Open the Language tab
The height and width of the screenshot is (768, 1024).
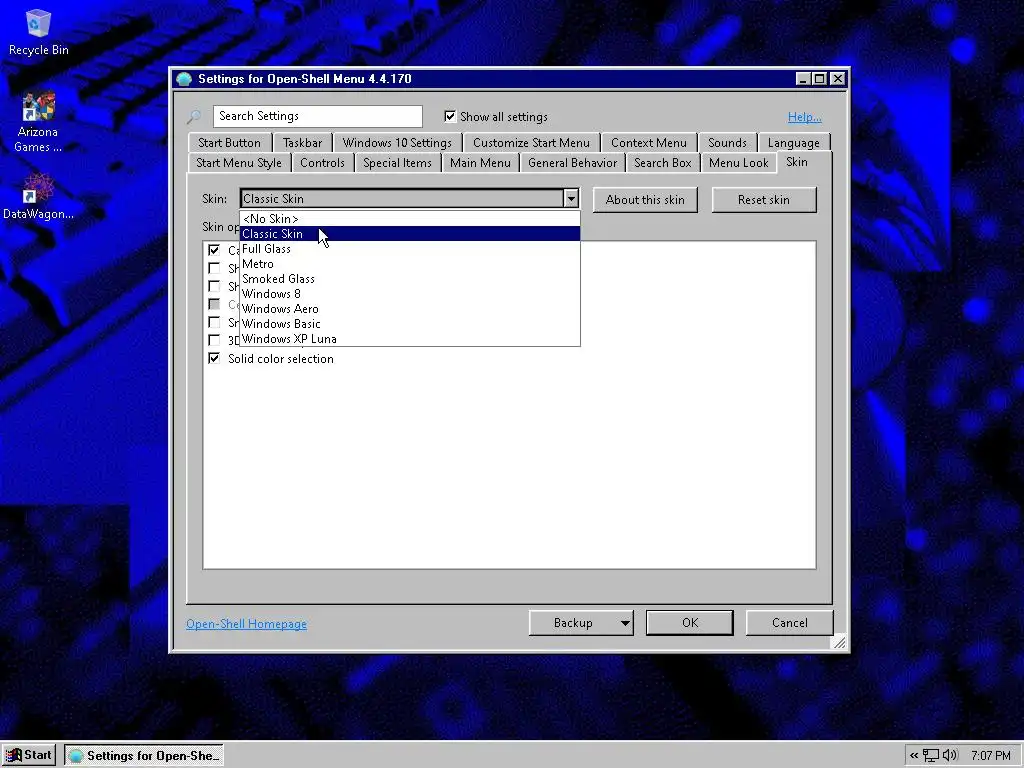pyautogui.click(x=793, y=142)
